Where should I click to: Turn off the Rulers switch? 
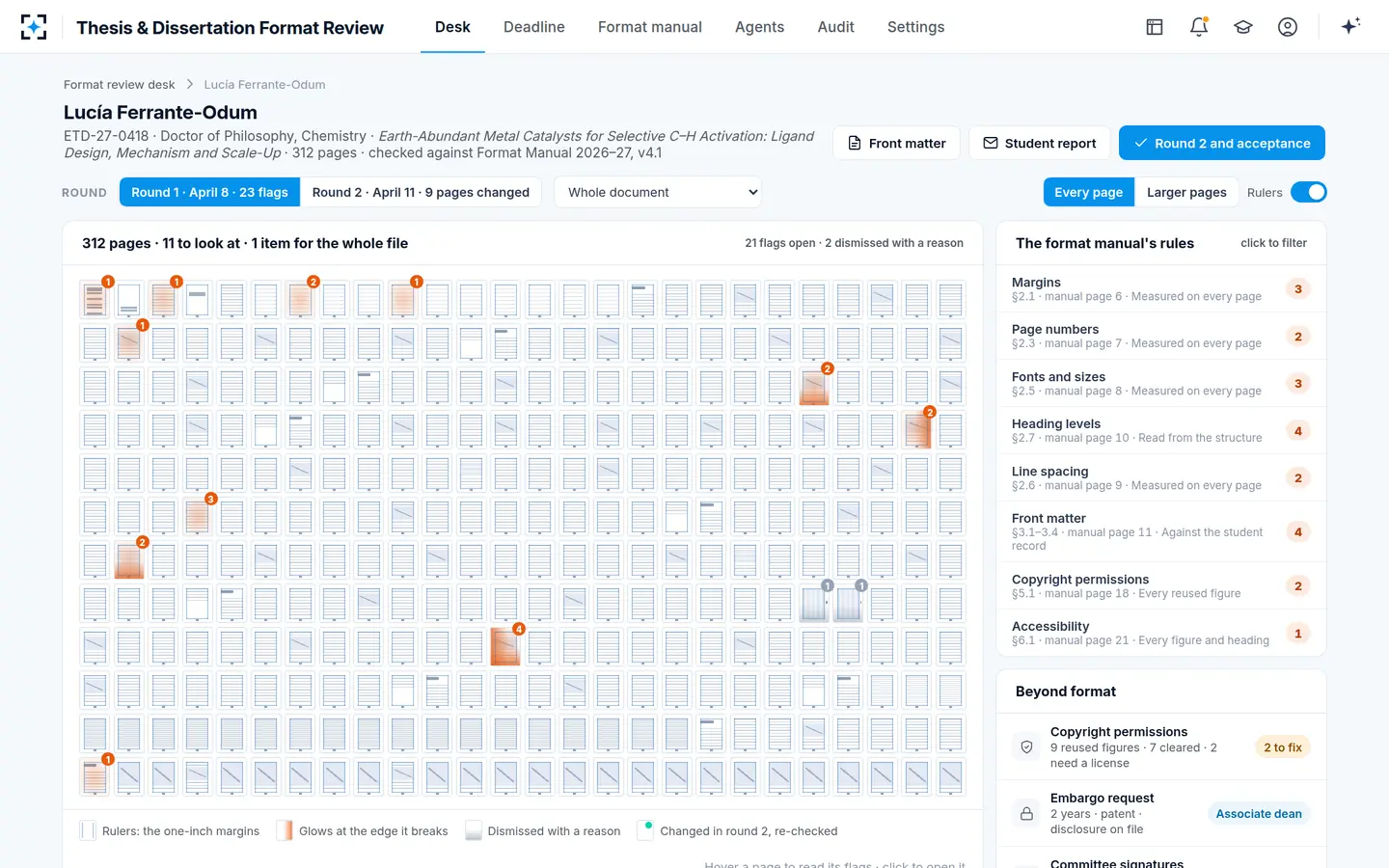(1308, 192)
